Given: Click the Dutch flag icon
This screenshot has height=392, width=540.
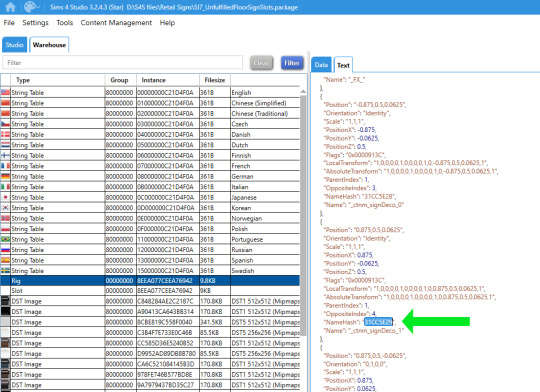Looking at the screenshot, I should [5, 145].
